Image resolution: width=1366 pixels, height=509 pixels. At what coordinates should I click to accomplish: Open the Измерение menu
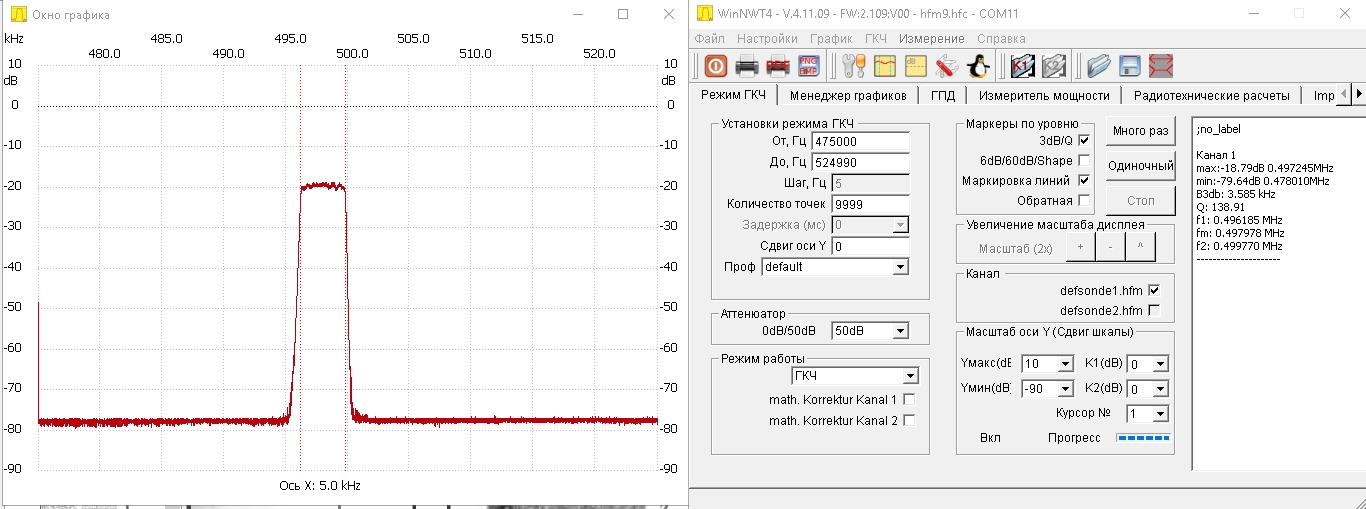[931, 39]
